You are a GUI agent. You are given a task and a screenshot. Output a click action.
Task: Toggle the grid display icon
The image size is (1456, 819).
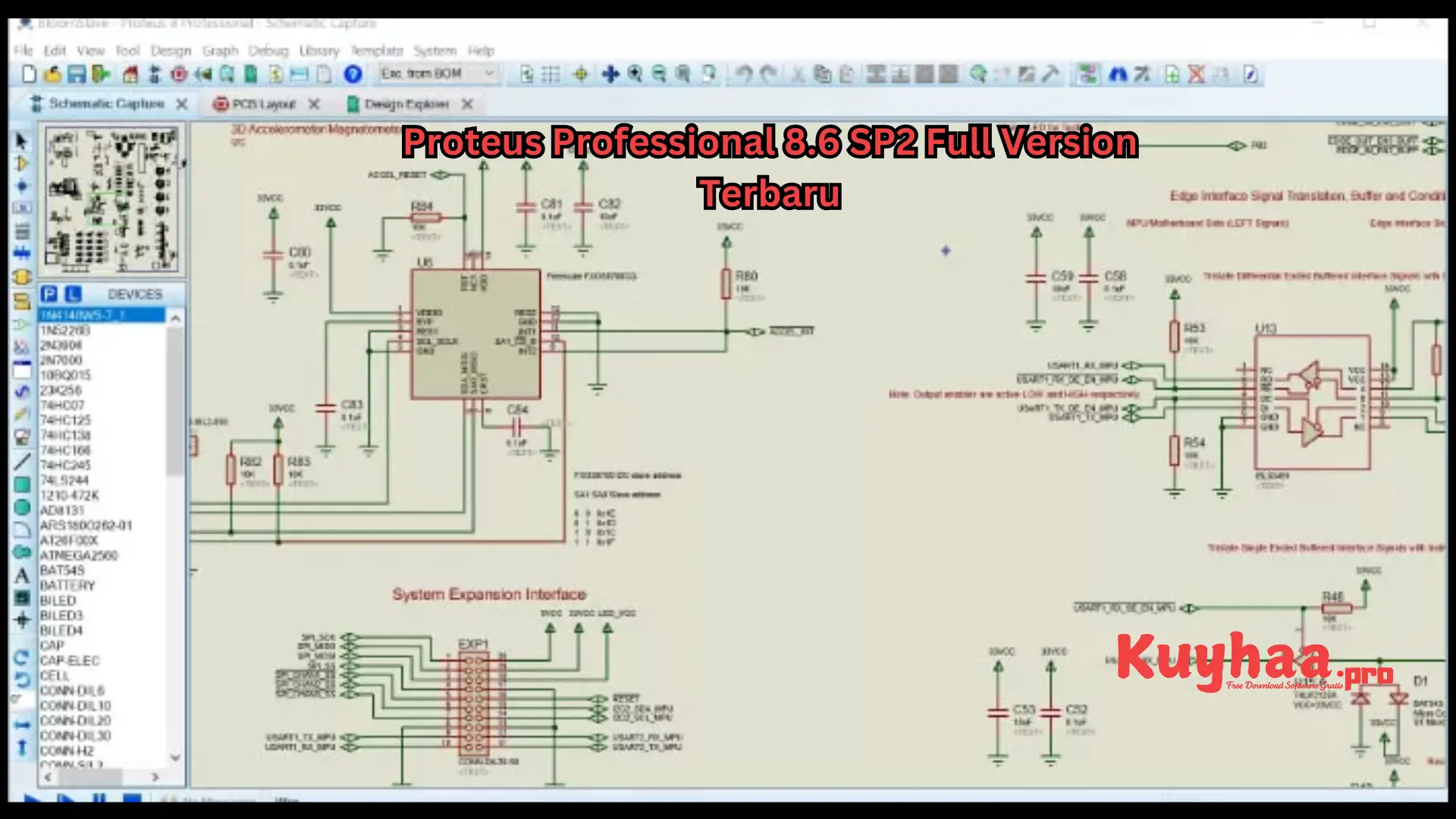point(551,74)
